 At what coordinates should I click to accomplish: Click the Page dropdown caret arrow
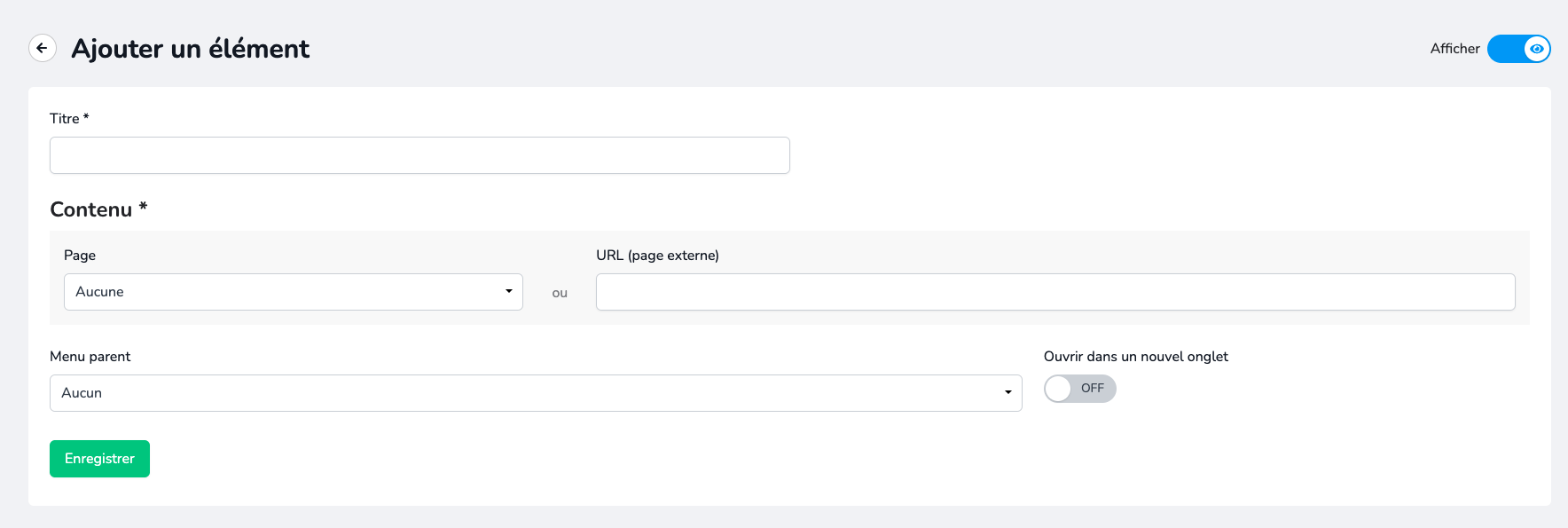coord(509,291)
